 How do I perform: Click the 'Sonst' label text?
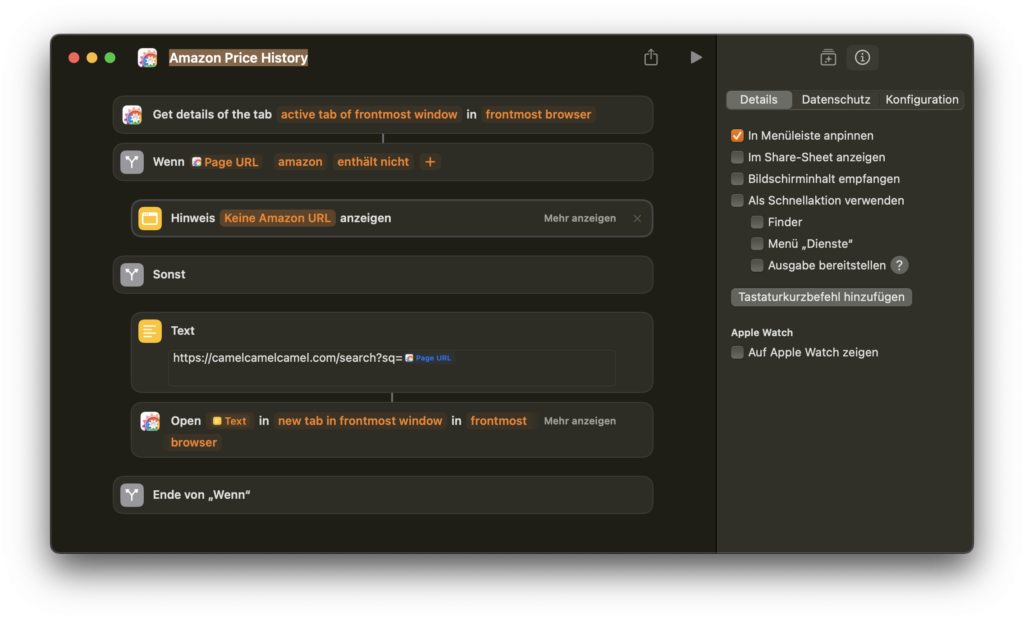coord(169,274)
